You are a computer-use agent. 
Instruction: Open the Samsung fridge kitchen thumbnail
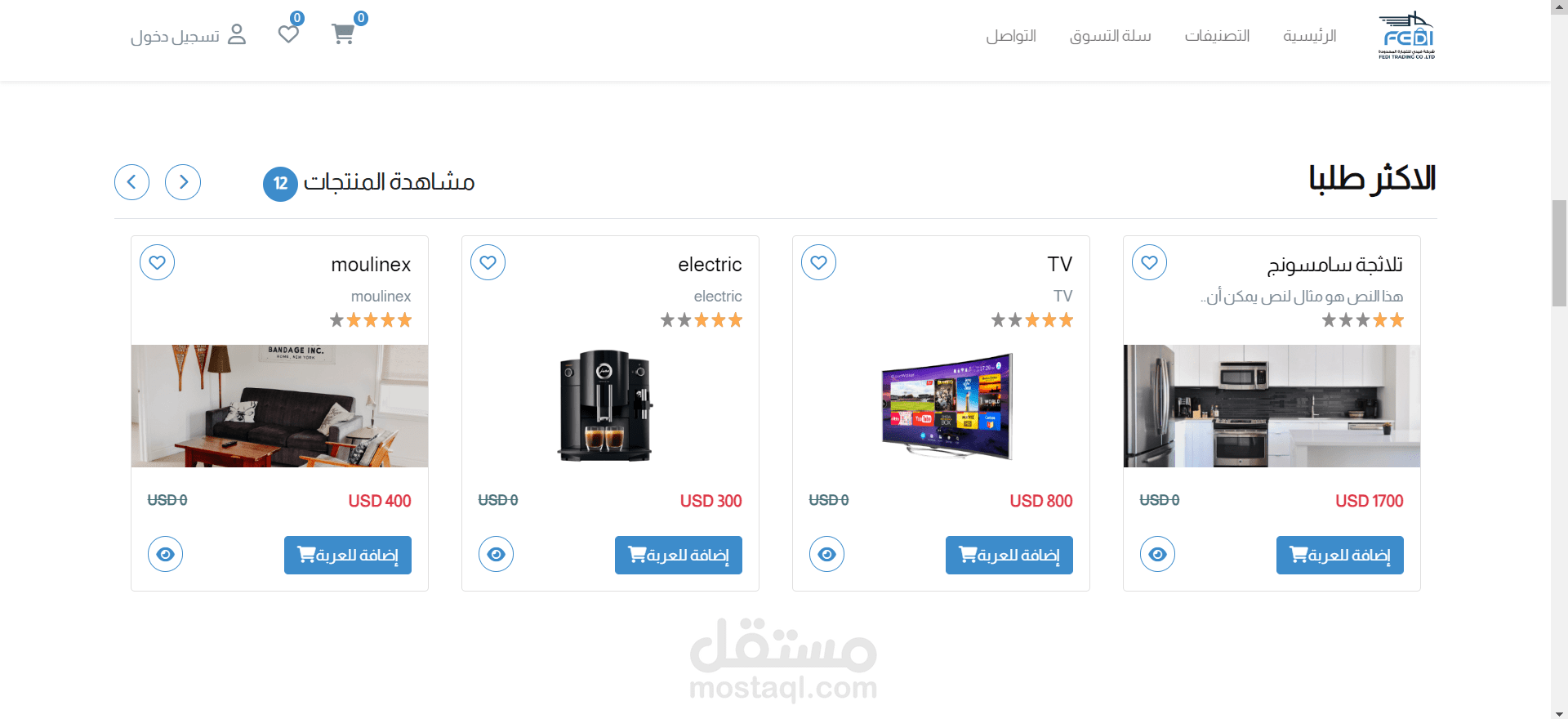(x=1272, y=406)
